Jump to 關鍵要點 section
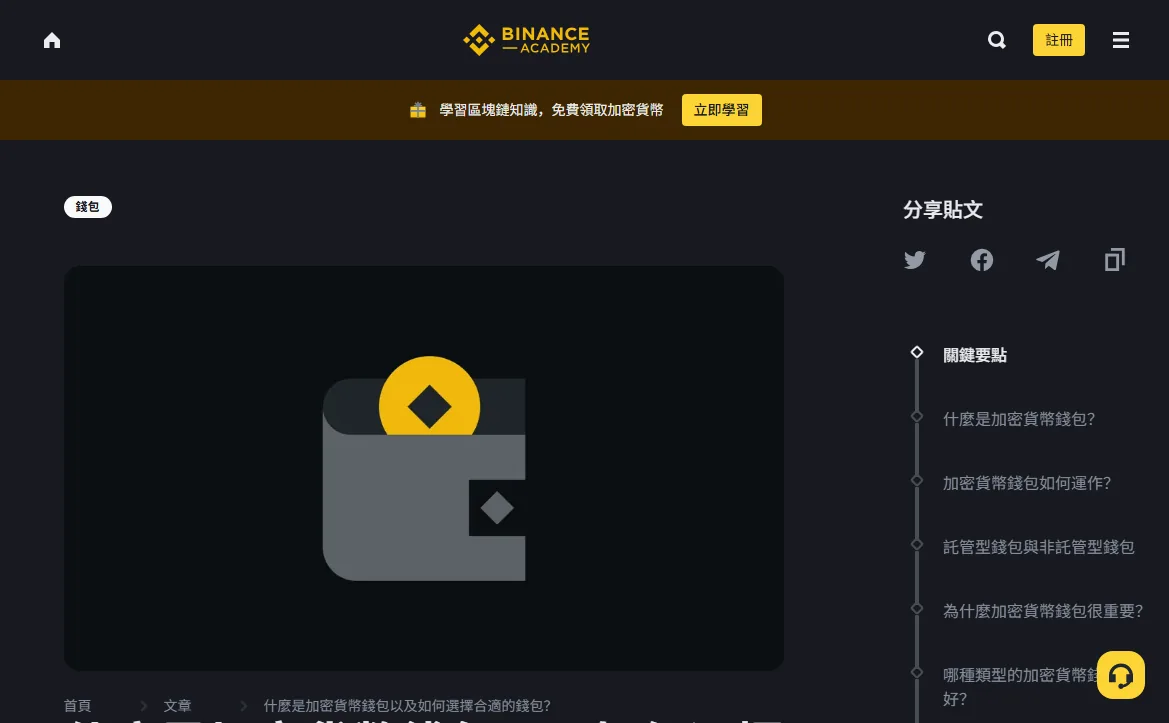The width and height of the screenshot is (1169, 723). [x=975, y=356]
